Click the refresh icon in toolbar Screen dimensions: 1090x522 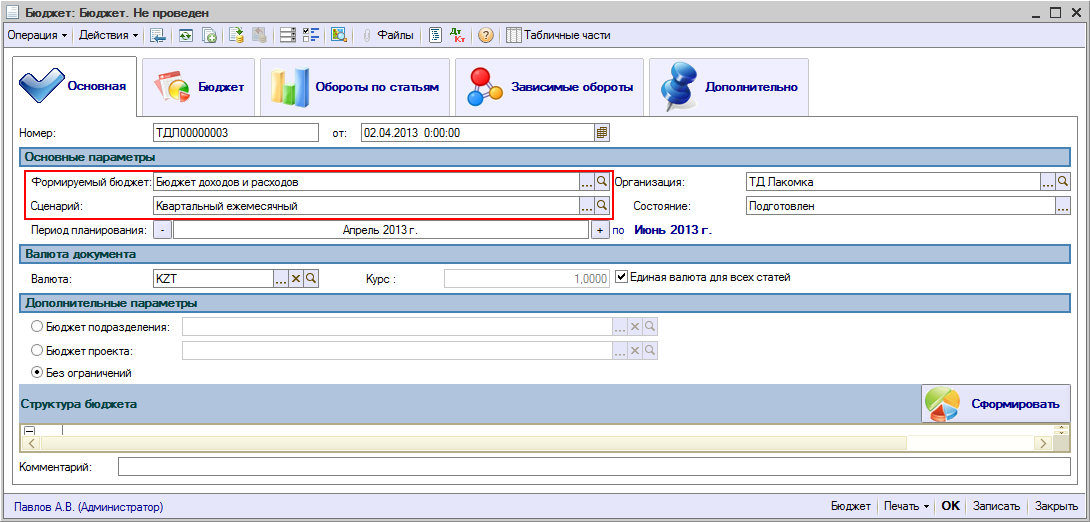(x=185, y=35)
